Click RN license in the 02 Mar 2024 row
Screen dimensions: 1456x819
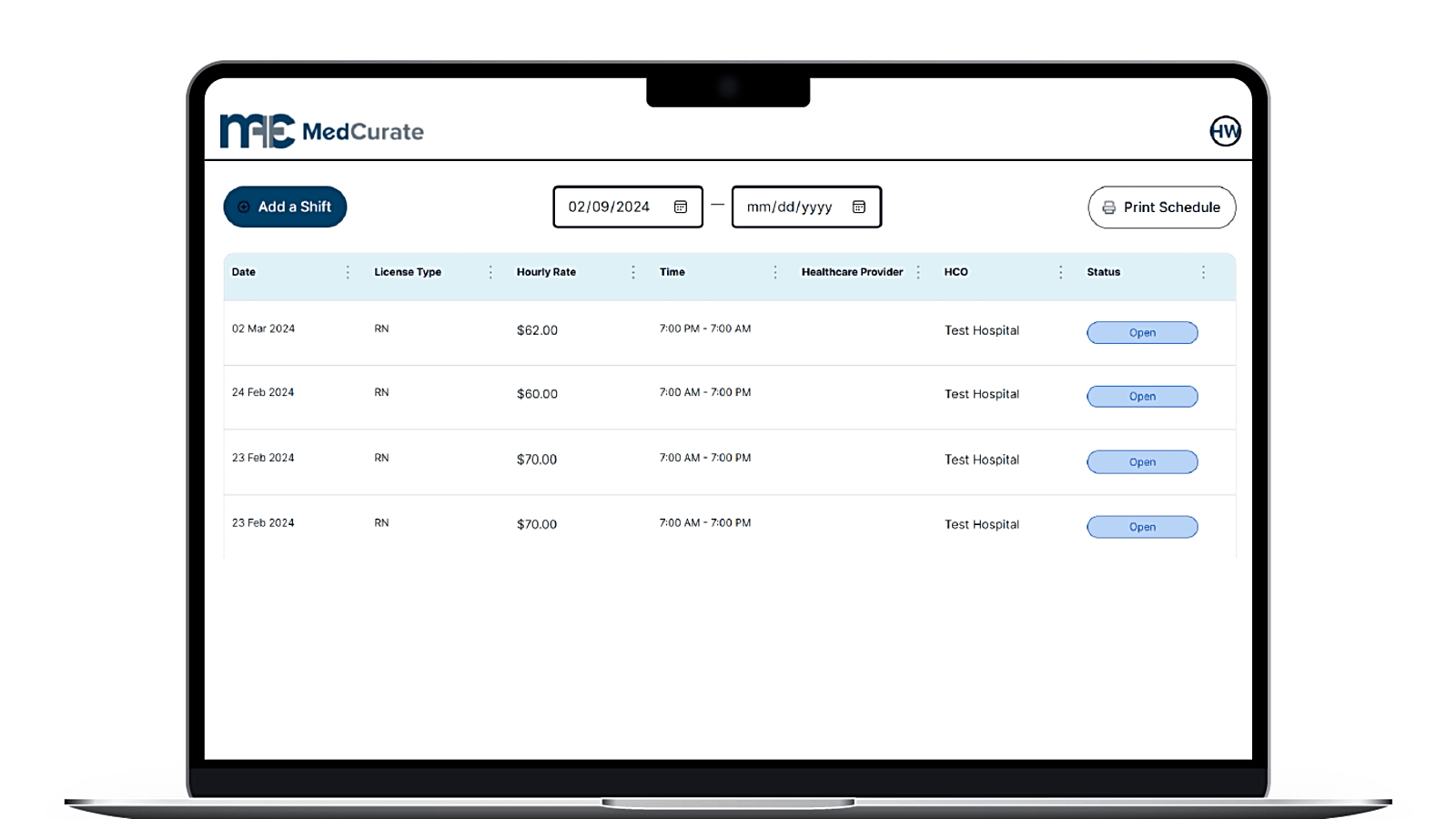click(381, 329)
